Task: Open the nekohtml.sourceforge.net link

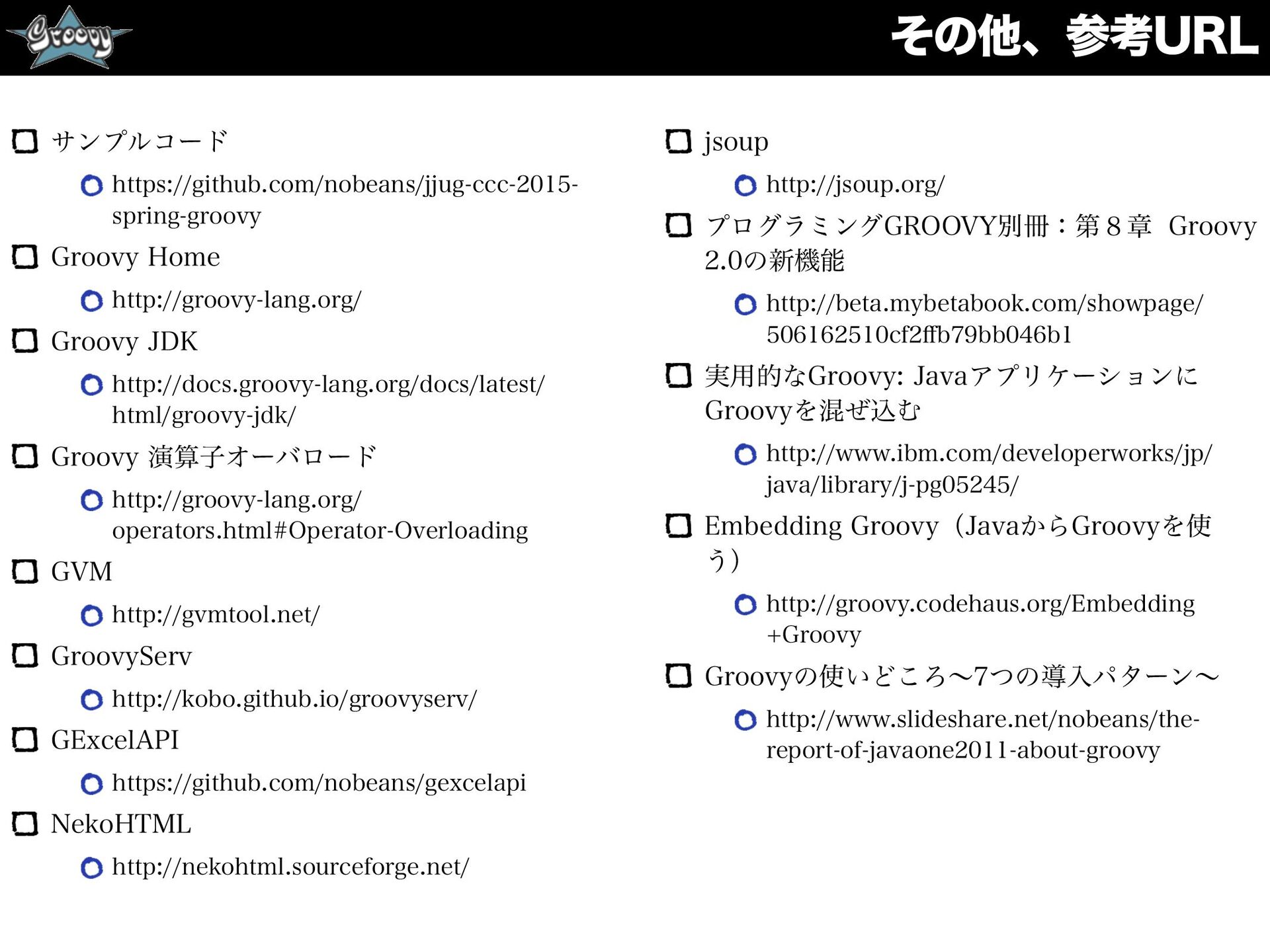Action: tap(290, 867)
